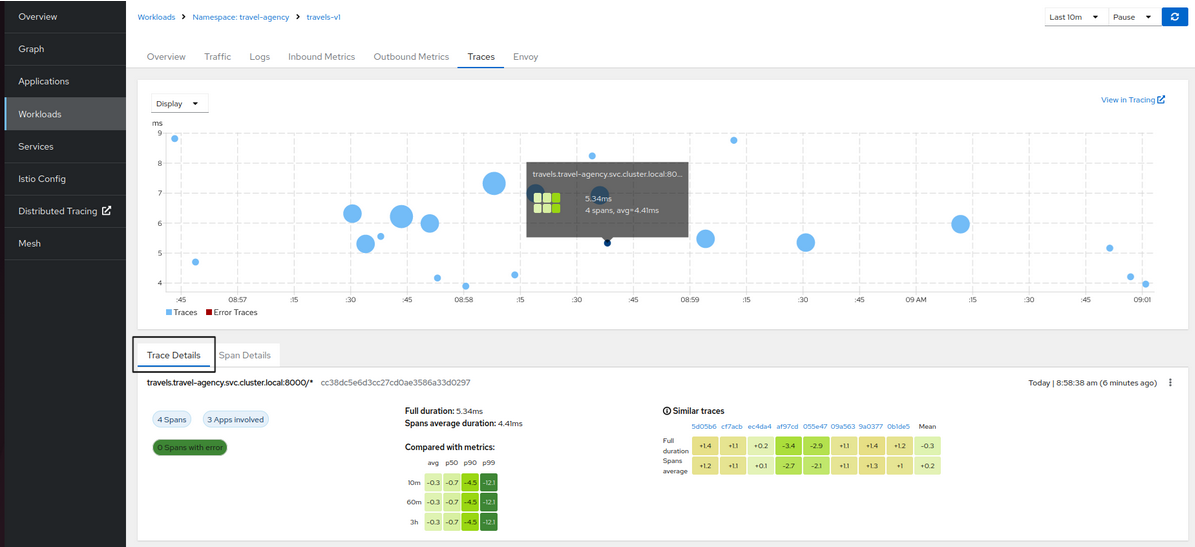Click the Namespace: travel-agency breadcrumb link
The height and width of the screenshot is (547, 1195).
pos(240,17)
